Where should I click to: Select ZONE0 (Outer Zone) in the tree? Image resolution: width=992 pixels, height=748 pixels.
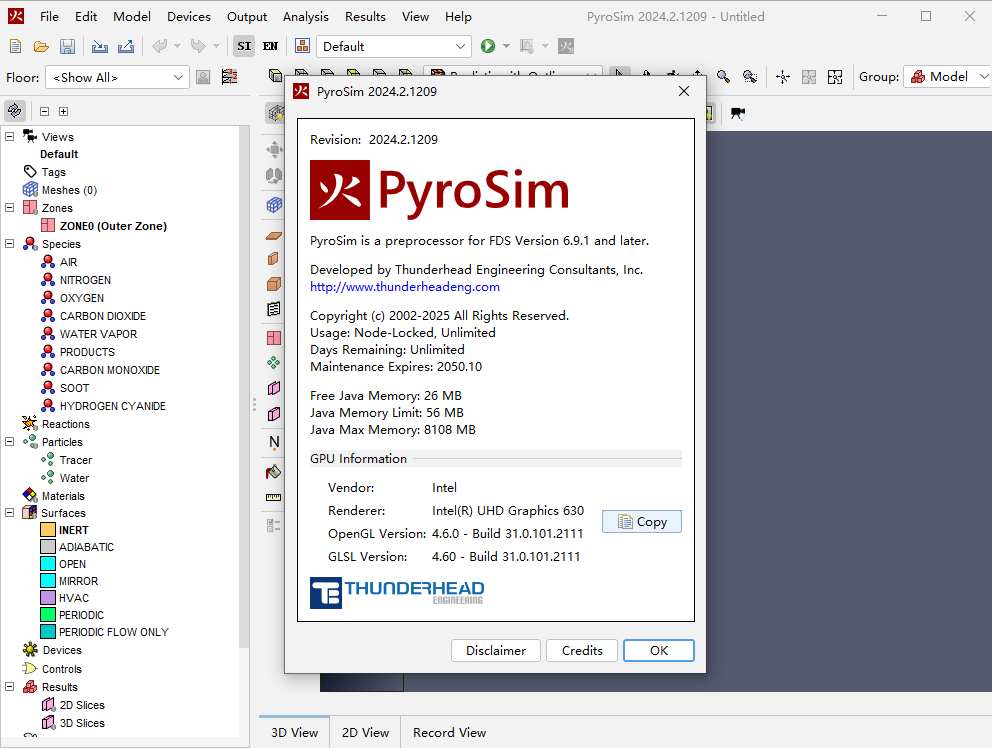[113, 226]
